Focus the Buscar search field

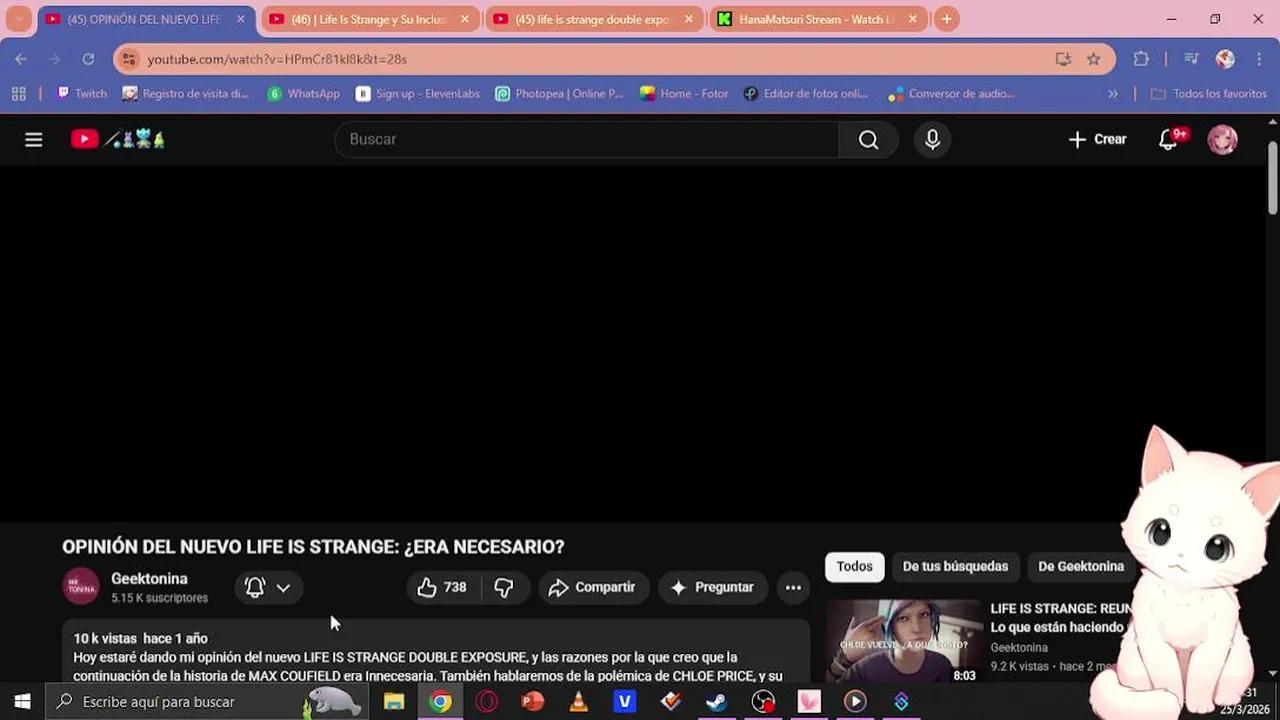(x=586, y=140)
